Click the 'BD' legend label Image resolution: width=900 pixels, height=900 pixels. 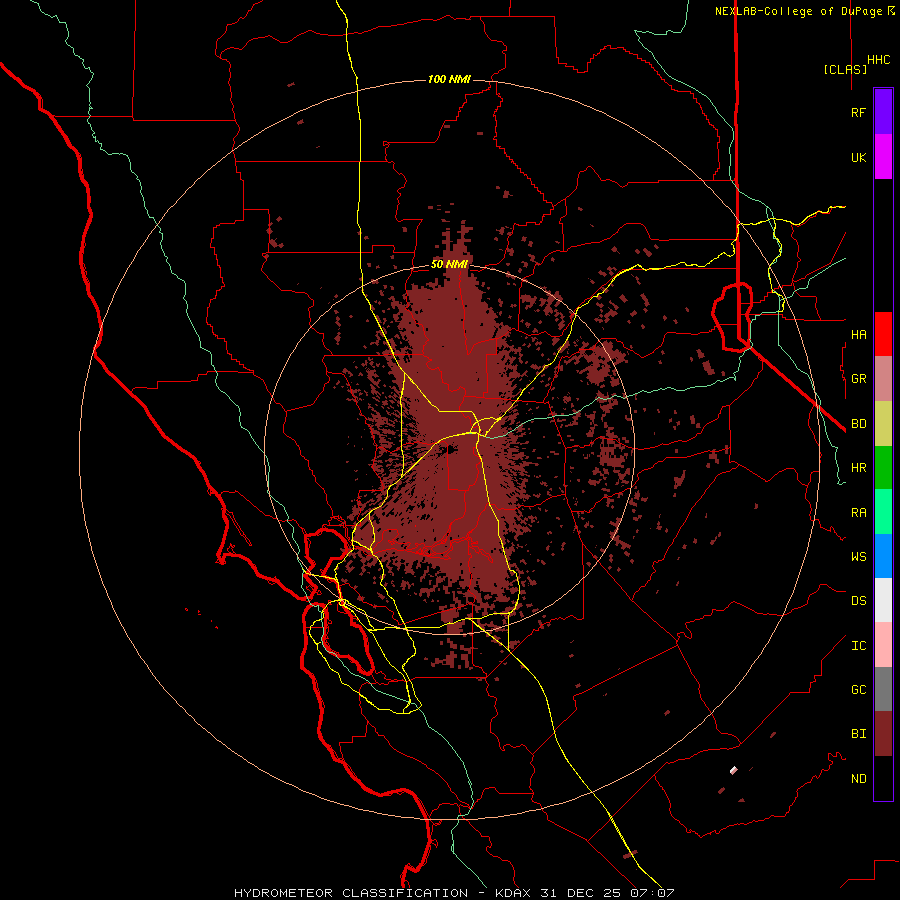[x=858, y=424]
